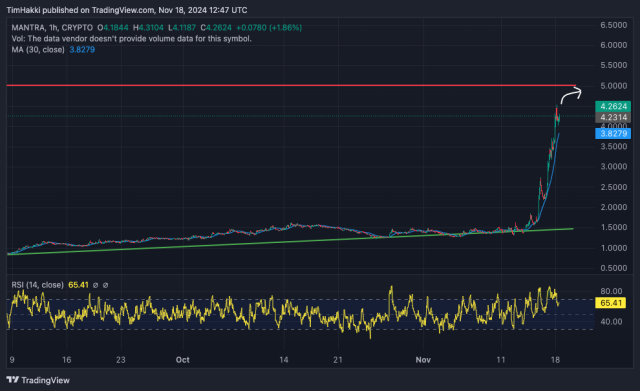Click the 6.5000 price scale value

[613, 25]
